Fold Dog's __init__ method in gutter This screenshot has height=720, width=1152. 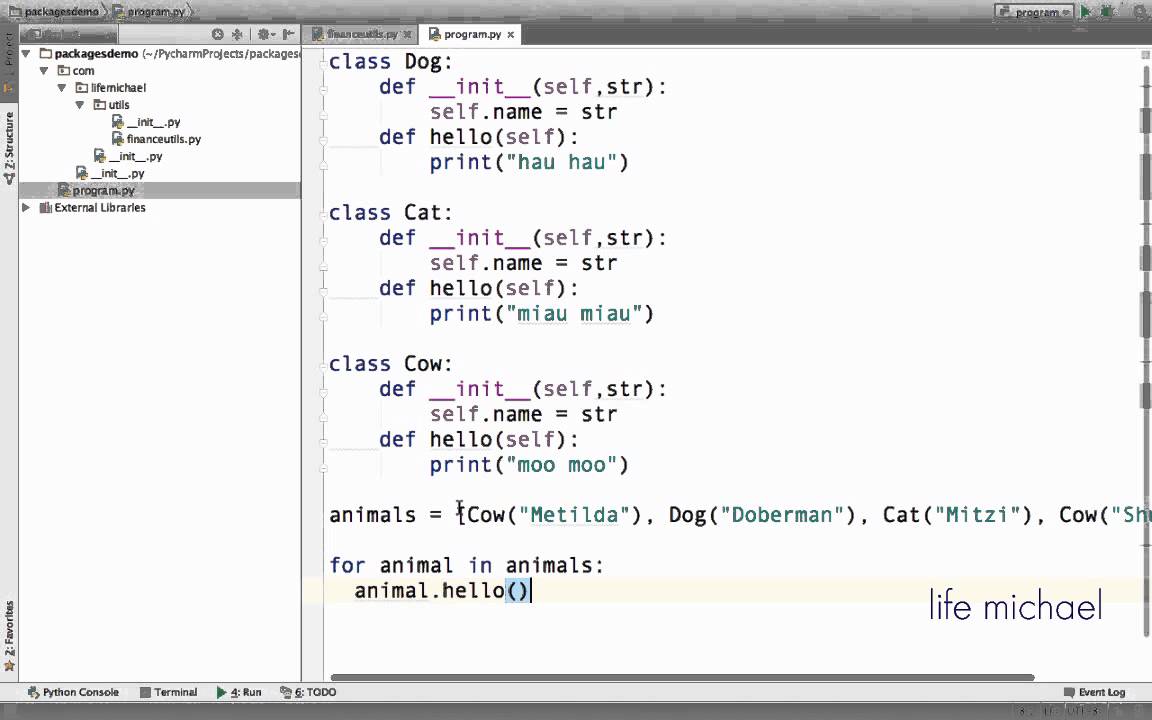pos(323,89)
